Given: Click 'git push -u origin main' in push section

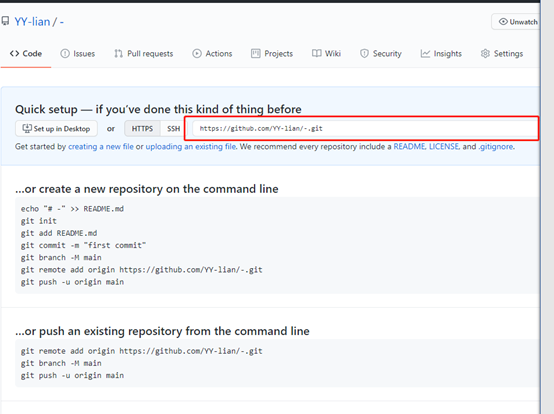Looking at the screenshot, I should click(72, 375).
